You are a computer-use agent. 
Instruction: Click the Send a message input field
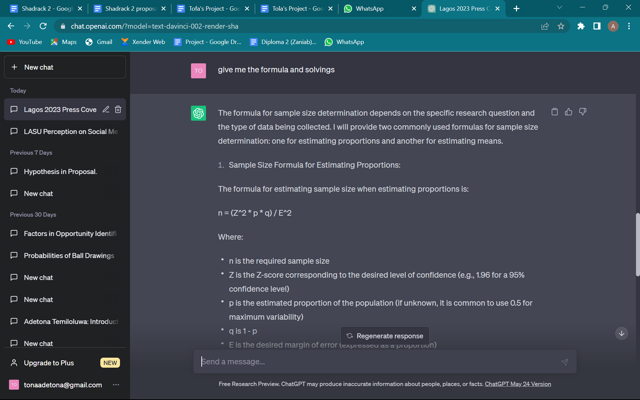pyautogui.click(x=375, y=362)
